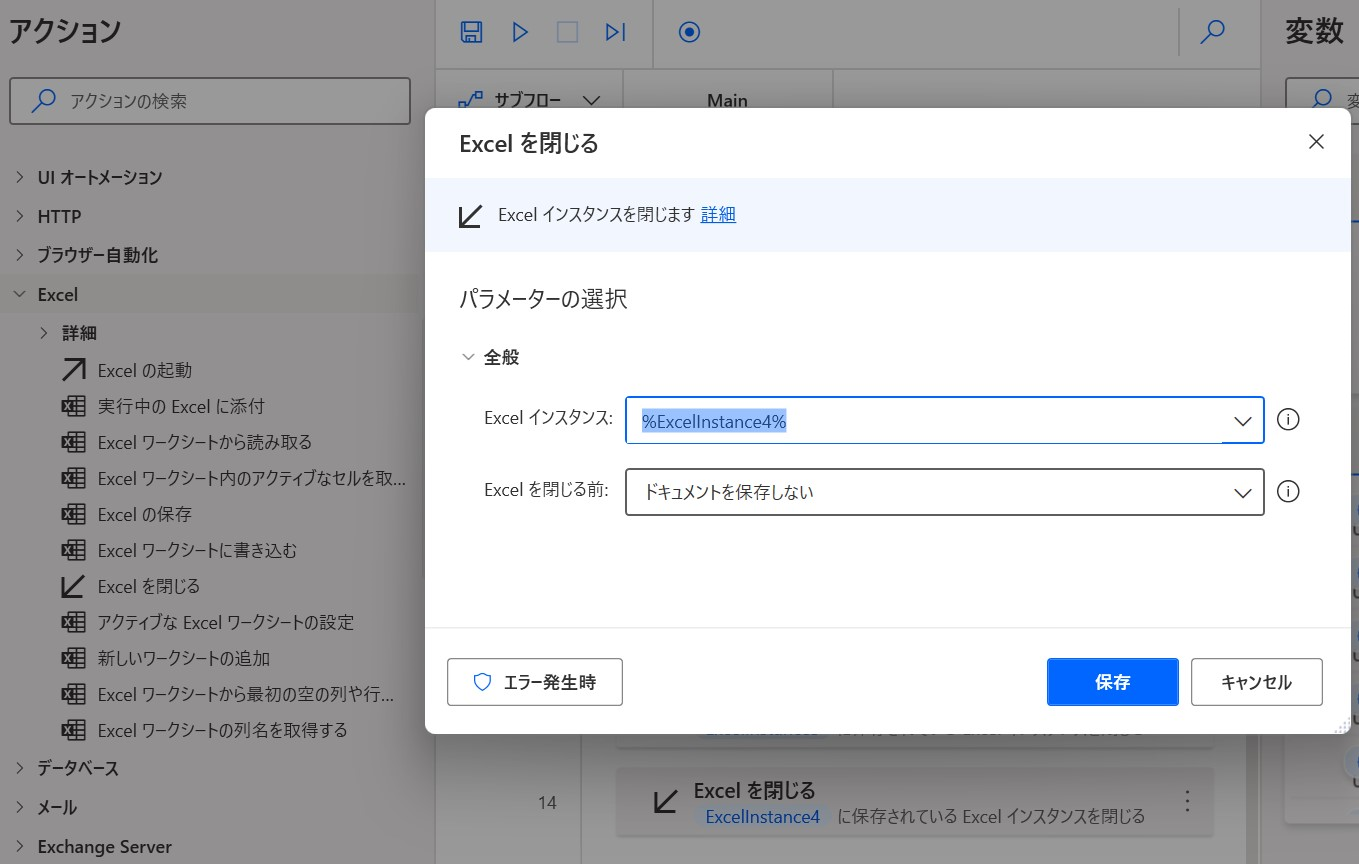Open the Excel インスタンス dropdown
Screen dimensions: 1359x864
(x=1242, y=420)
